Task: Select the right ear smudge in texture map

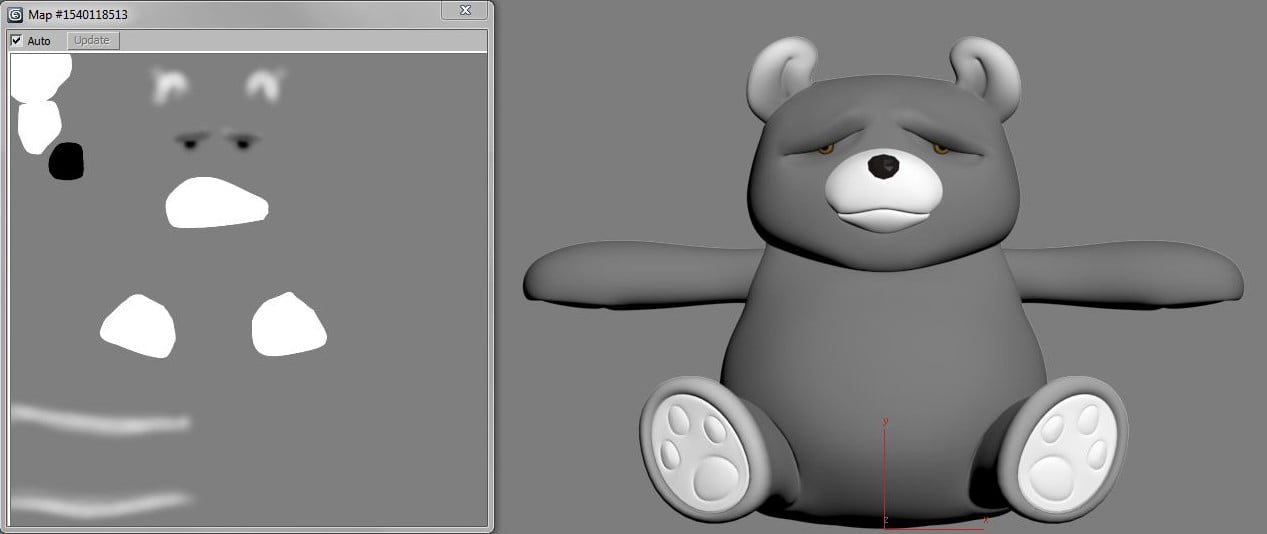Action: 265,85
